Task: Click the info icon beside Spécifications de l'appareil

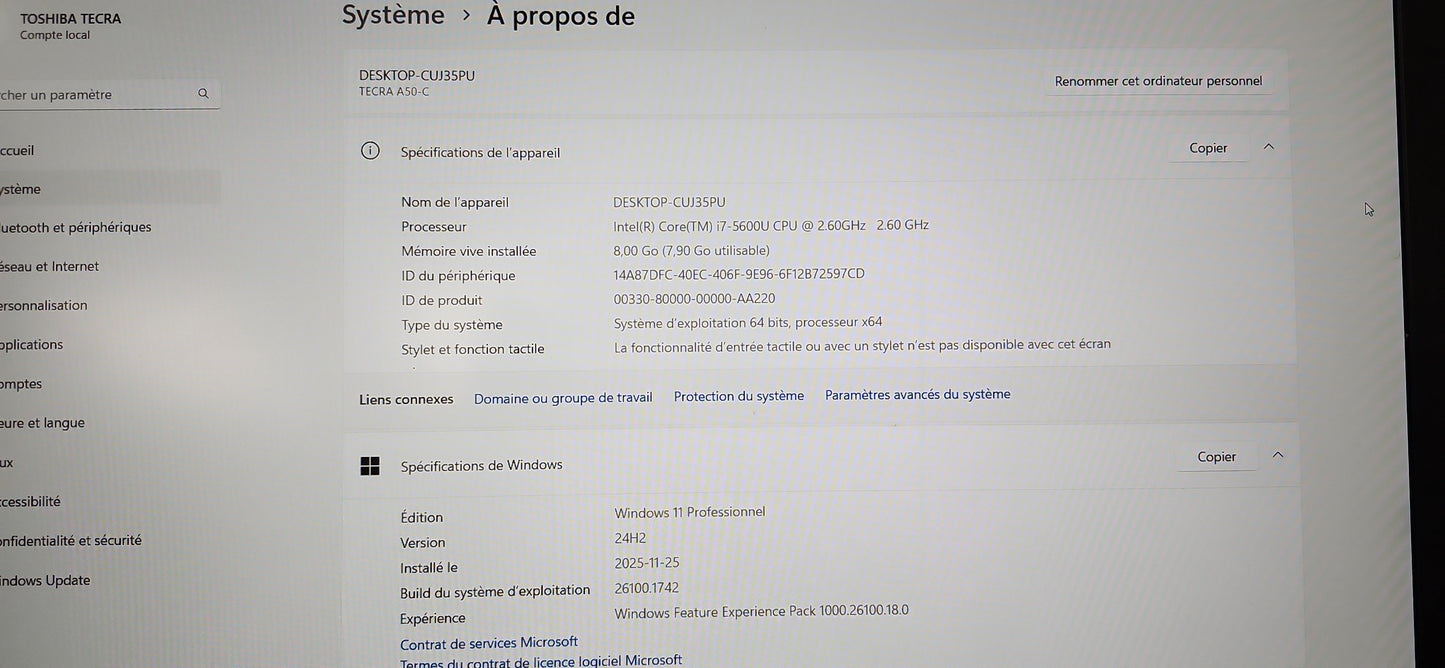Action: coord(370,150)
